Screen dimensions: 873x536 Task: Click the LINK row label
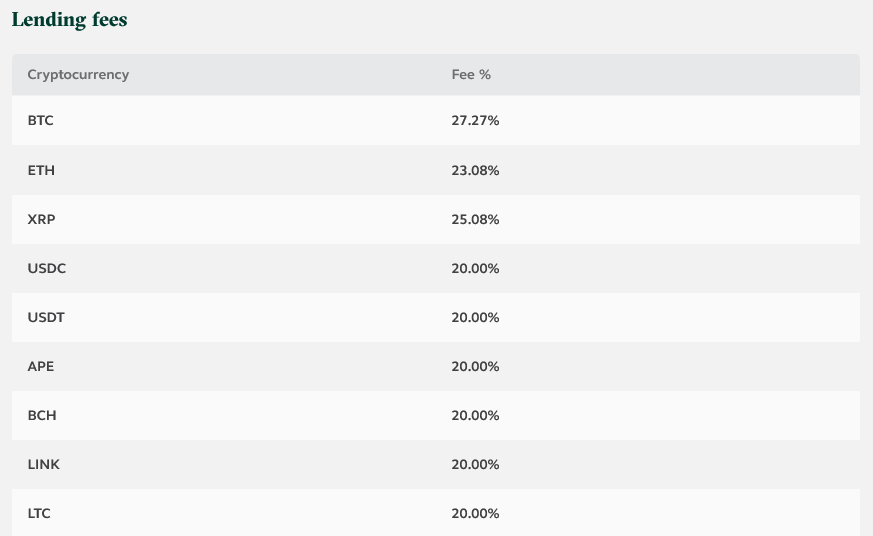point(43,464)
